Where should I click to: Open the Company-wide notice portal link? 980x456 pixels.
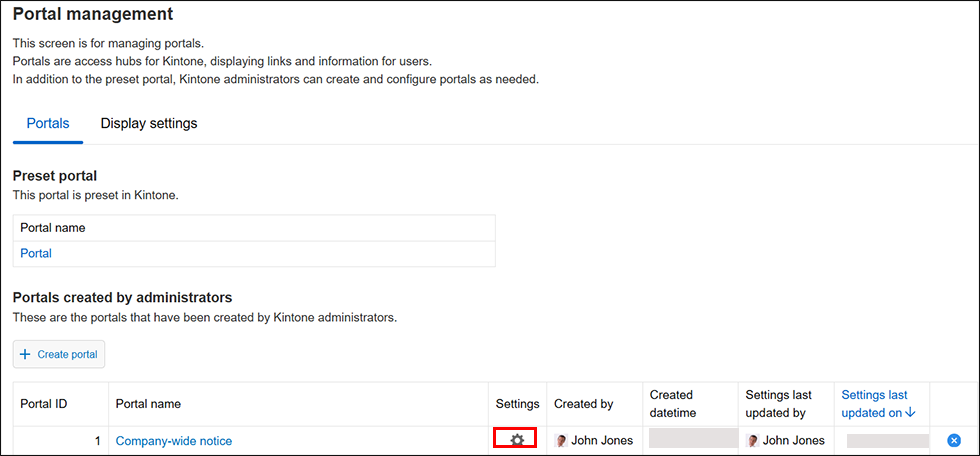[x=174, y=441]
